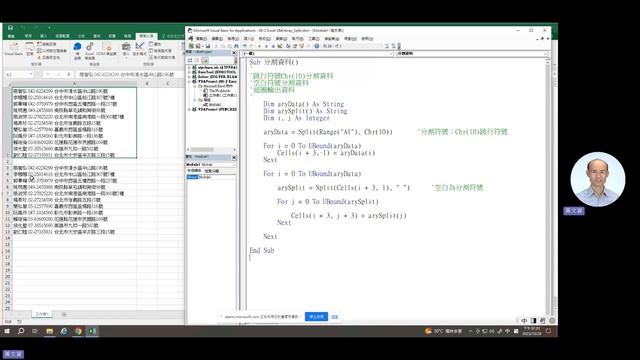
Task: Open Chrome from the taskbar
Action: [78, 331]
